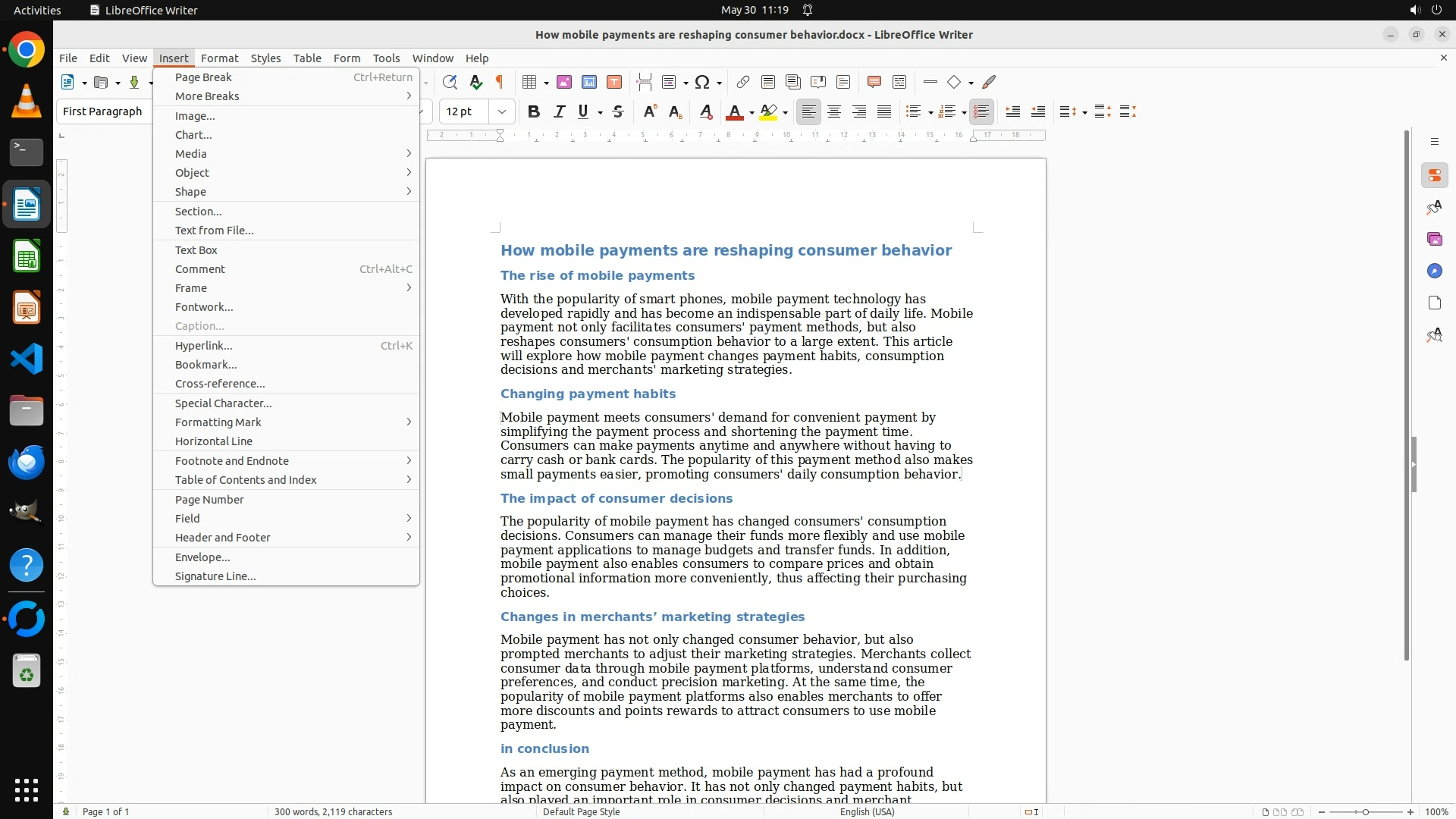This screenshot has height=819, width=1456.
Task: Toggle formatting marks pilcrow icon
Action: tap(500, 82)
